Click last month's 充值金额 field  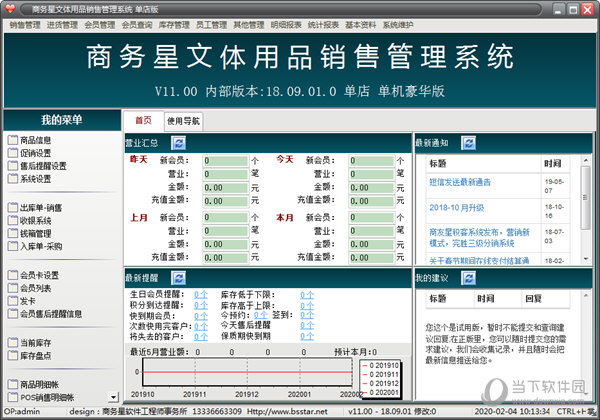226,258
